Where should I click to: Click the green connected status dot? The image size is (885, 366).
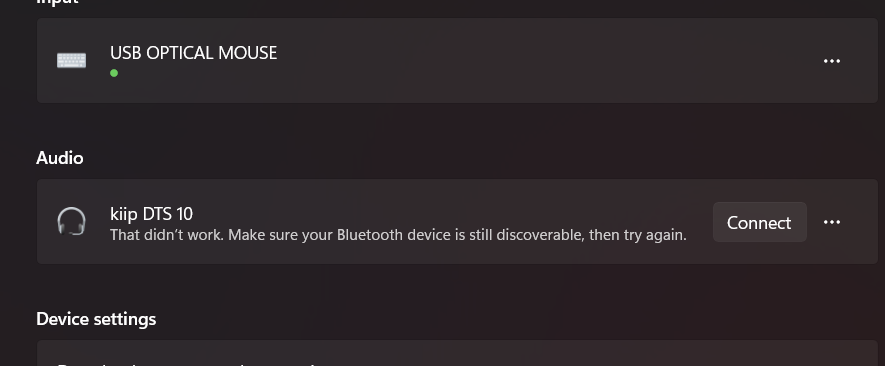tap(114, 73)
